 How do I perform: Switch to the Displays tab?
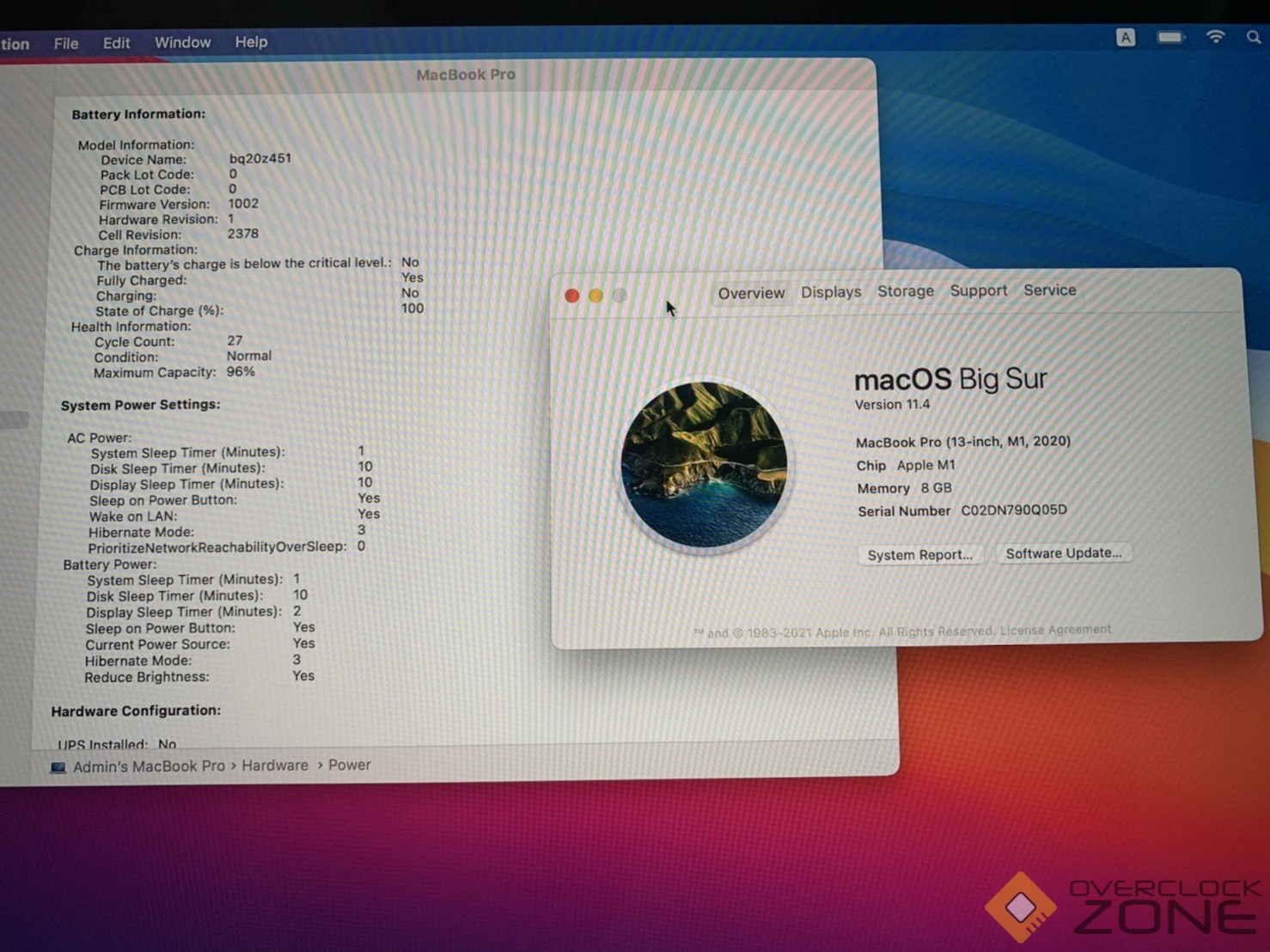[831, 292]
